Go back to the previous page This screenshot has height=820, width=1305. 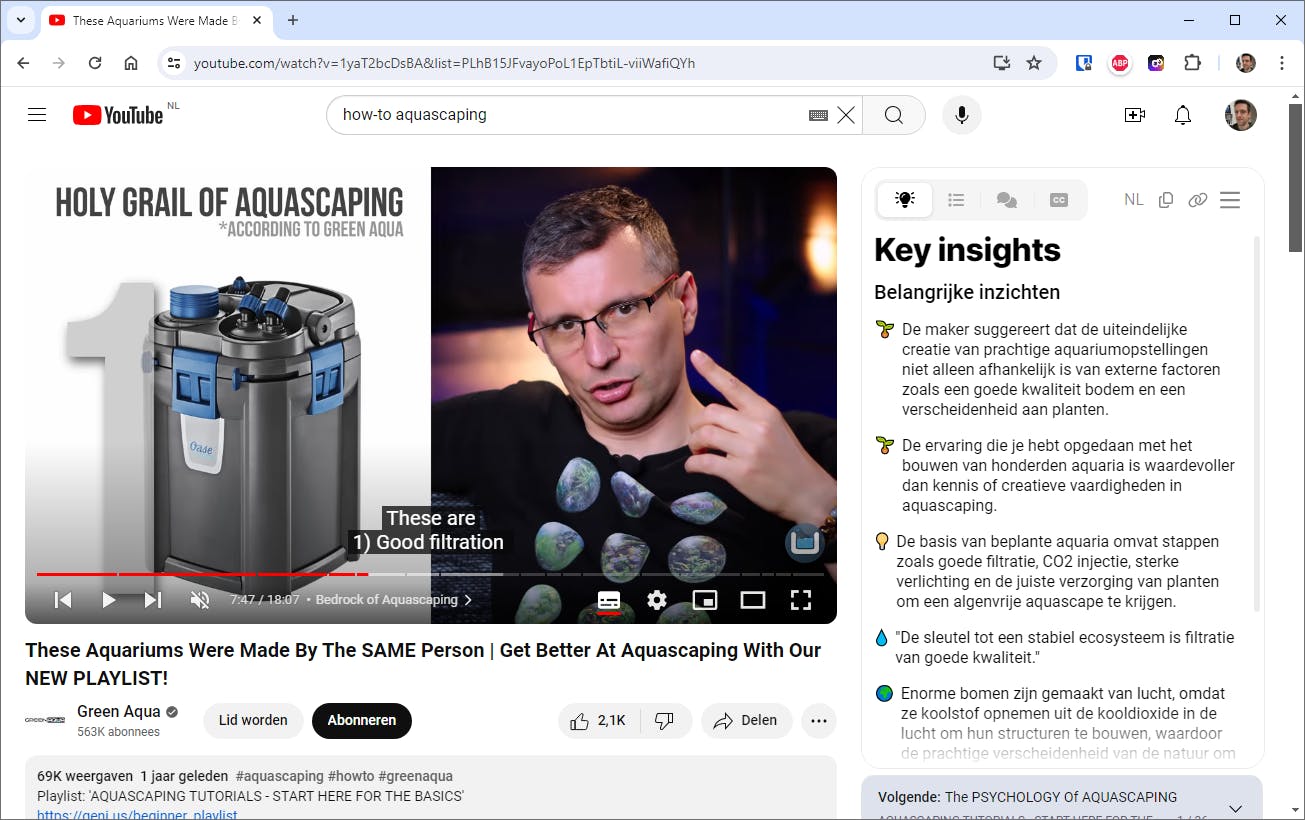(x=23, y=63)
